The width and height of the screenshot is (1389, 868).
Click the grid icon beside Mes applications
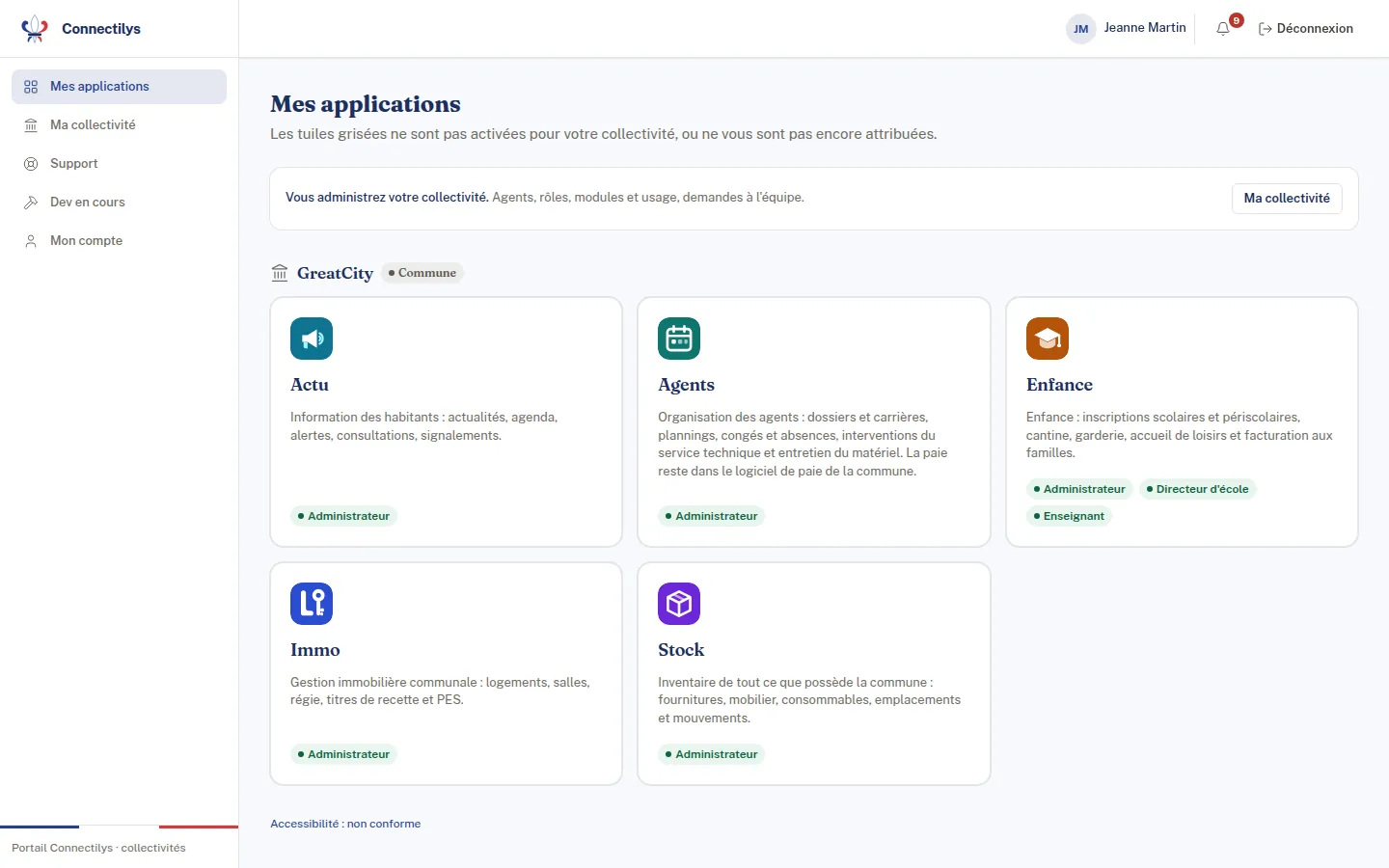click(x=31, y=87)
